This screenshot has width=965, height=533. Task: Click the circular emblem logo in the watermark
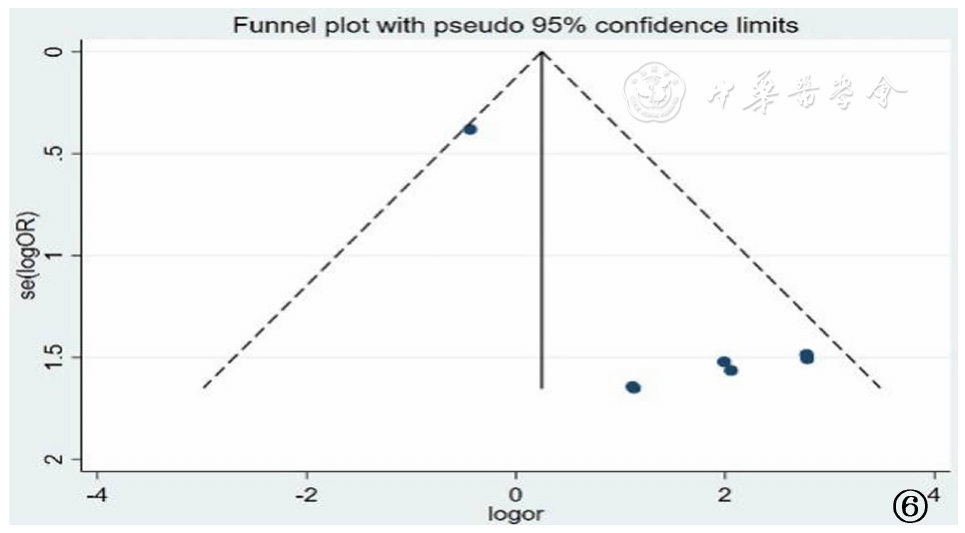[653, 95]
